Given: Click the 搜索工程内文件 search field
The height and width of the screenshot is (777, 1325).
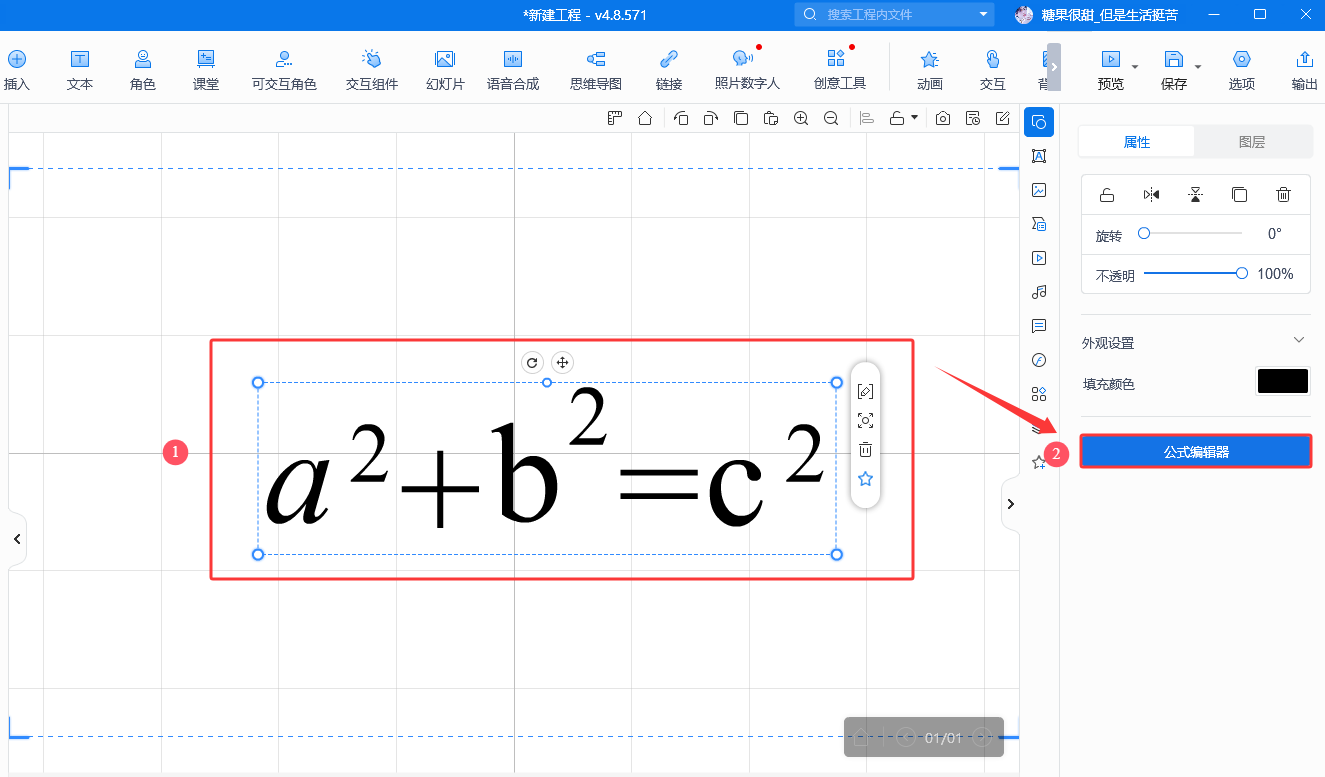Looking at the screenshot, I should (895, 14).
